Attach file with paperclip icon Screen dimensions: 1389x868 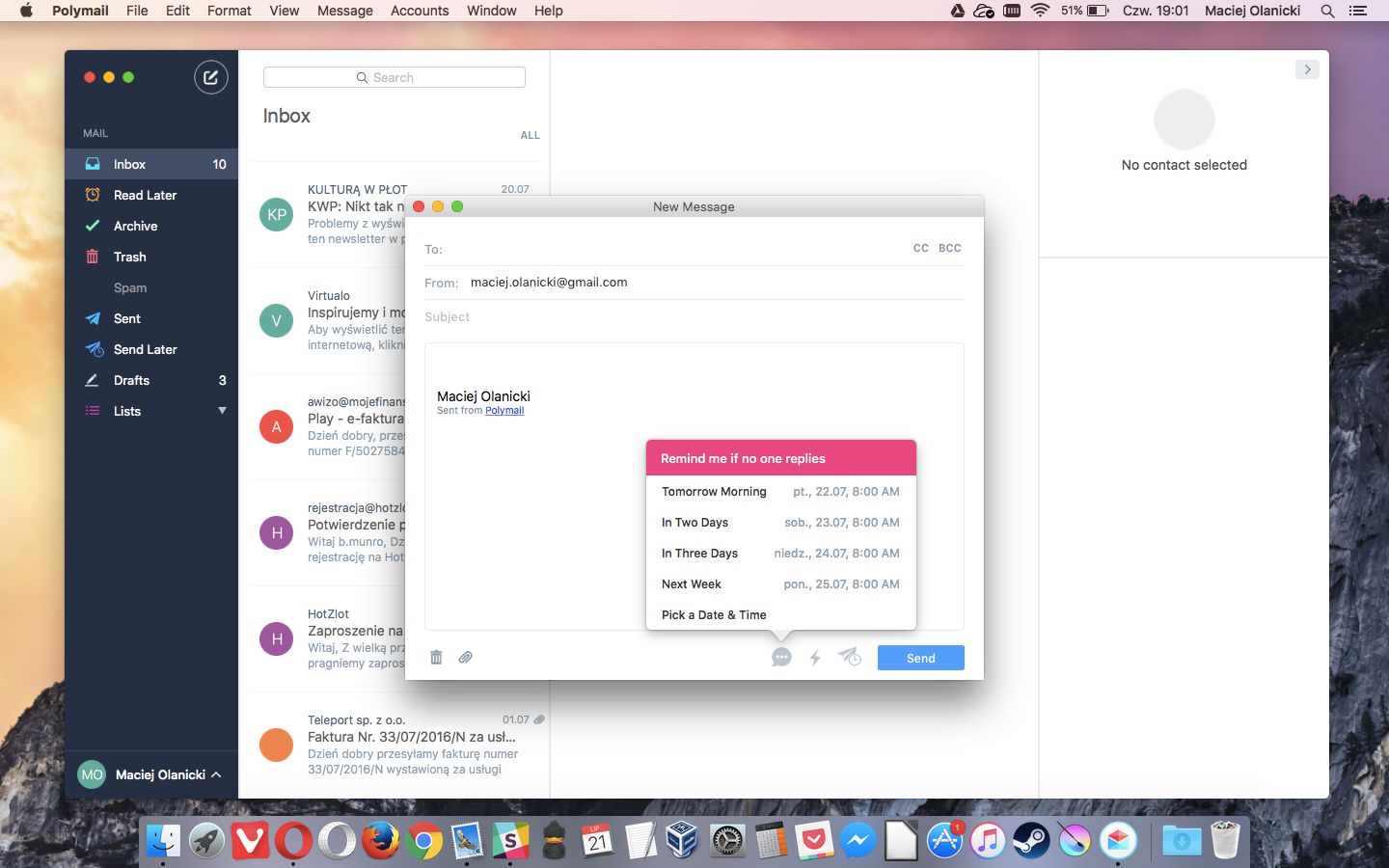[465, 657]
